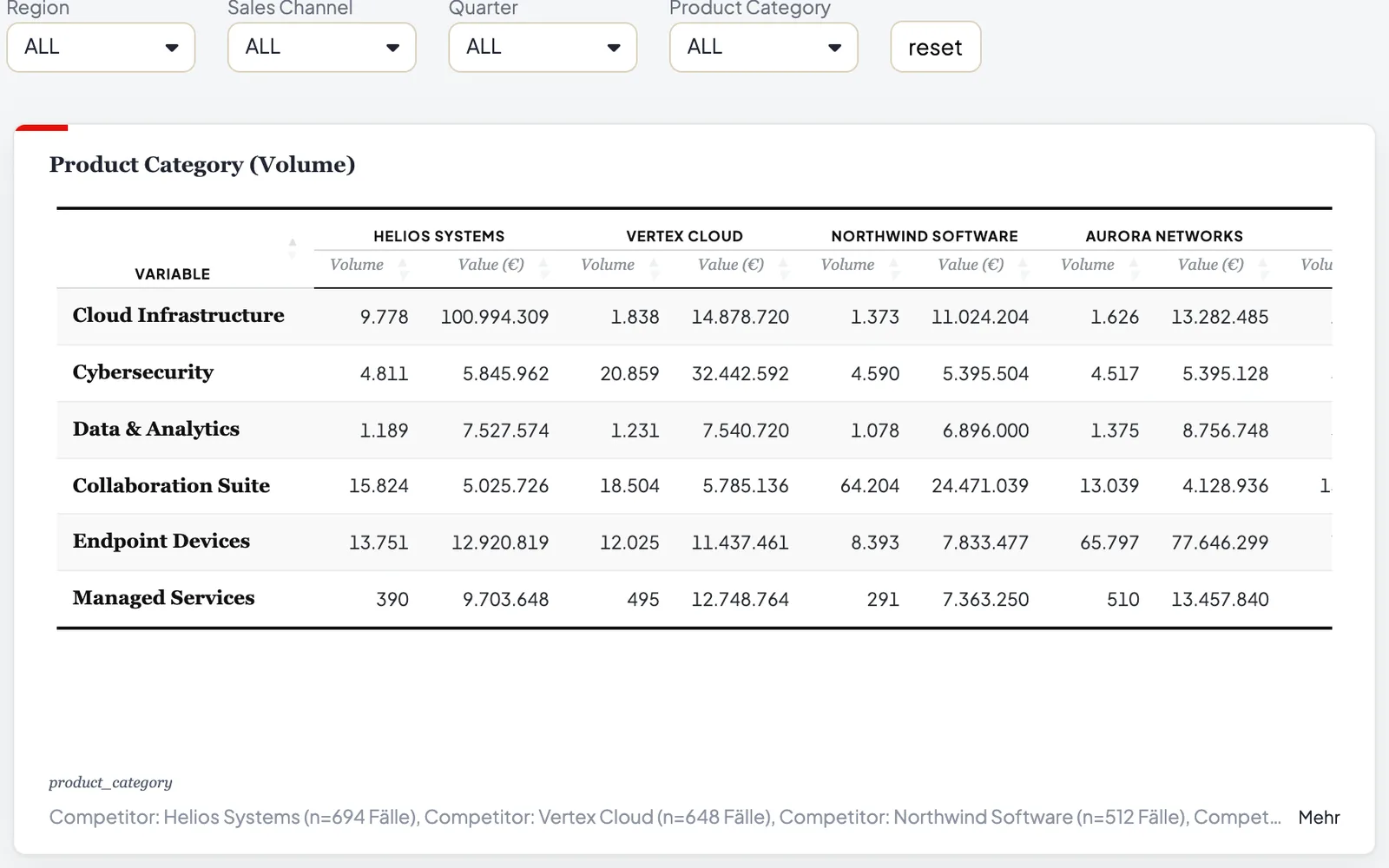This screenshot has width=1389, height=868.
Task: Sort Northwind Software Volume column
Action: (x=894, y=268)
